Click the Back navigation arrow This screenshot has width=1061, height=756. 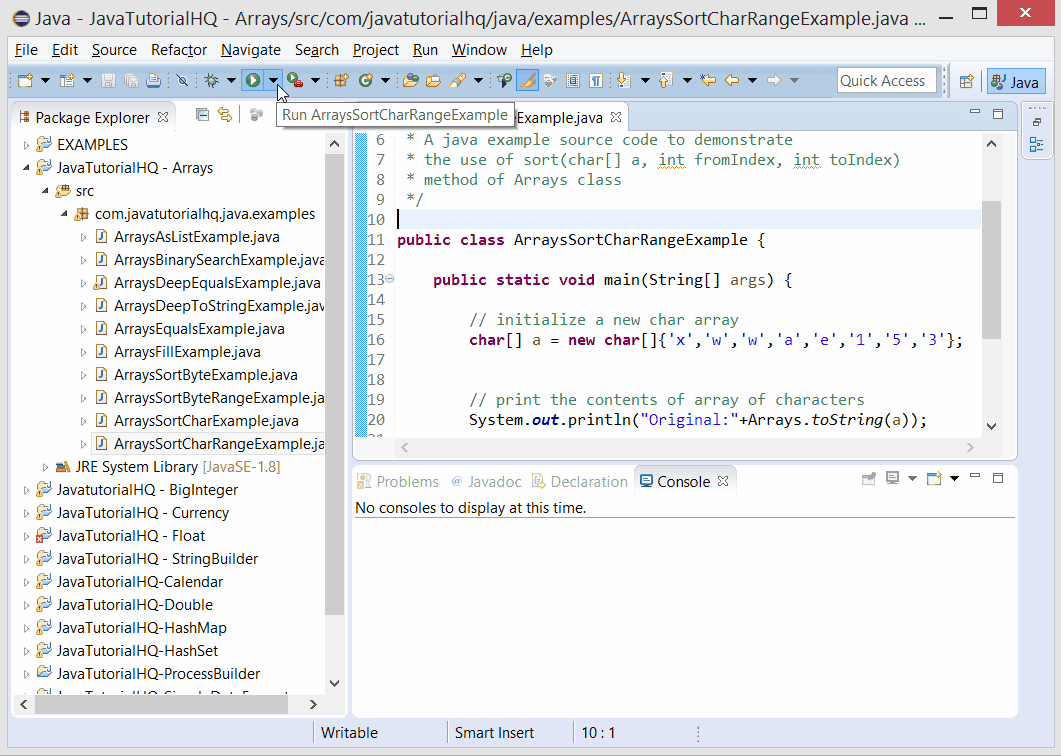point(731,81)
